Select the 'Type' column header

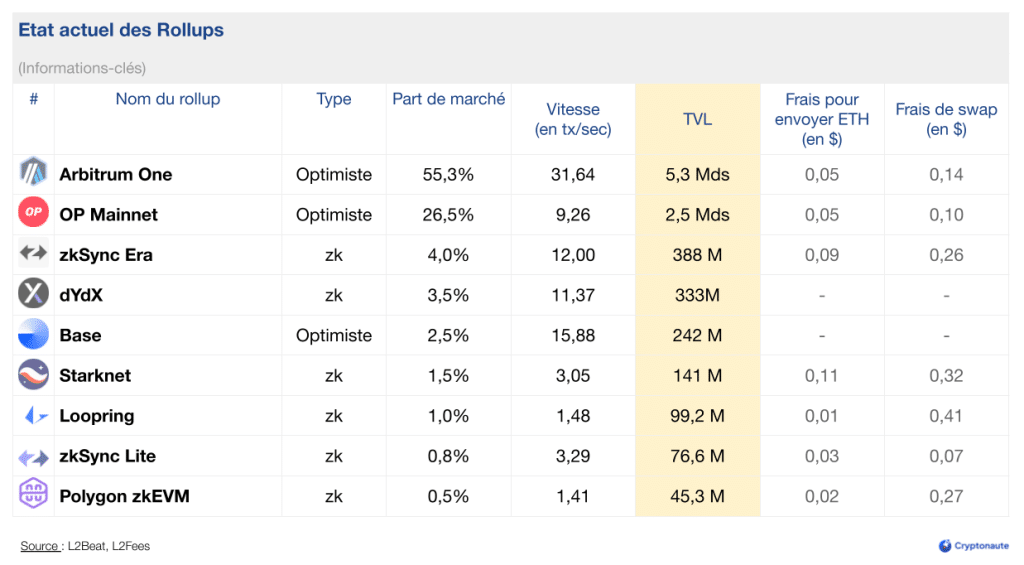[334, 99]
